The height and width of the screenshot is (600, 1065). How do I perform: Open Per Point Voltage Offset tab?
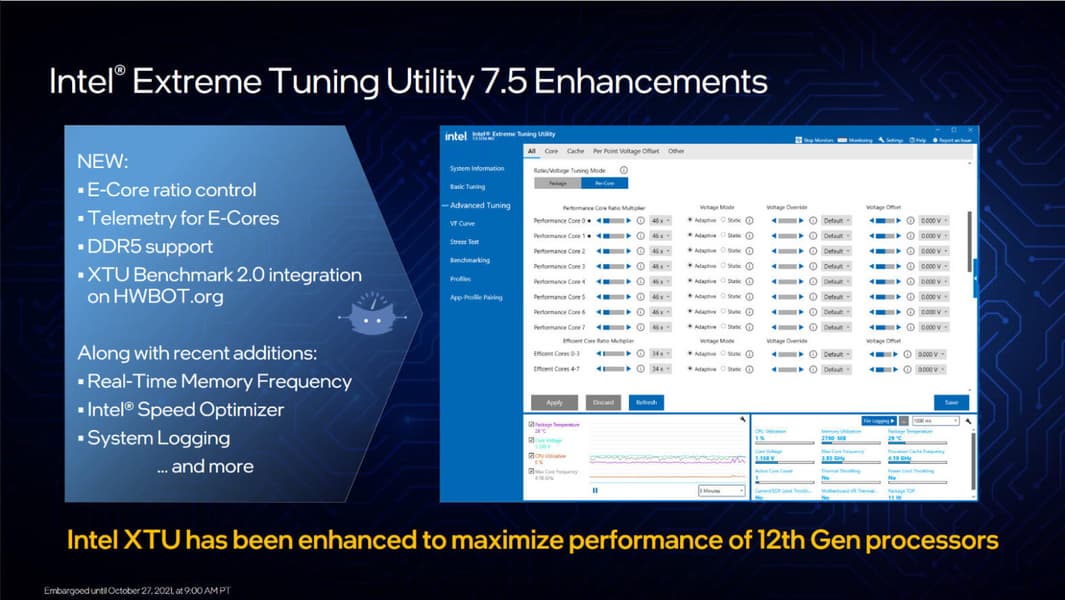click(626, 151)
